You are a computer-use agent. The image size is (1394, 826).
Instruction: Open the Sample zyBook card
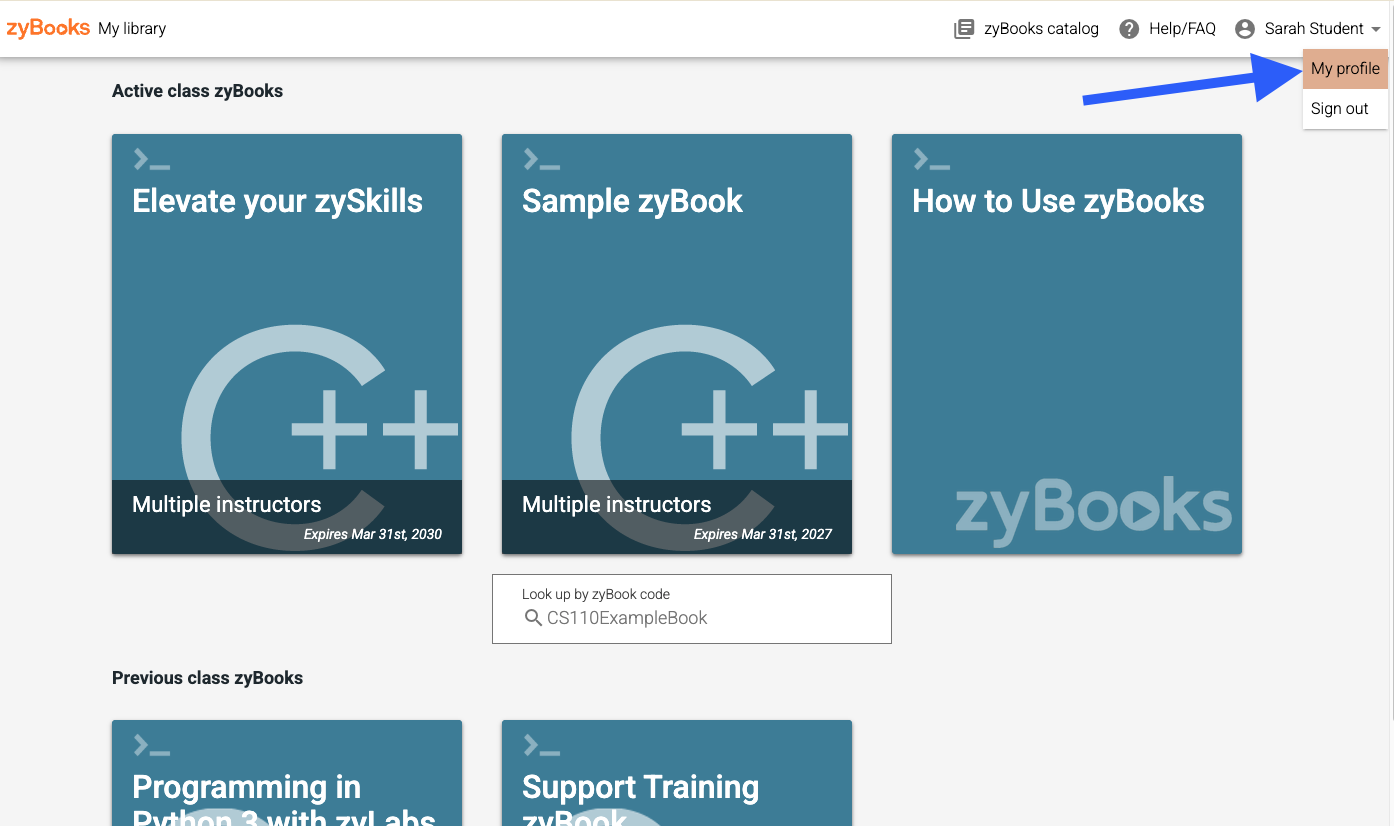click(677, 344)
